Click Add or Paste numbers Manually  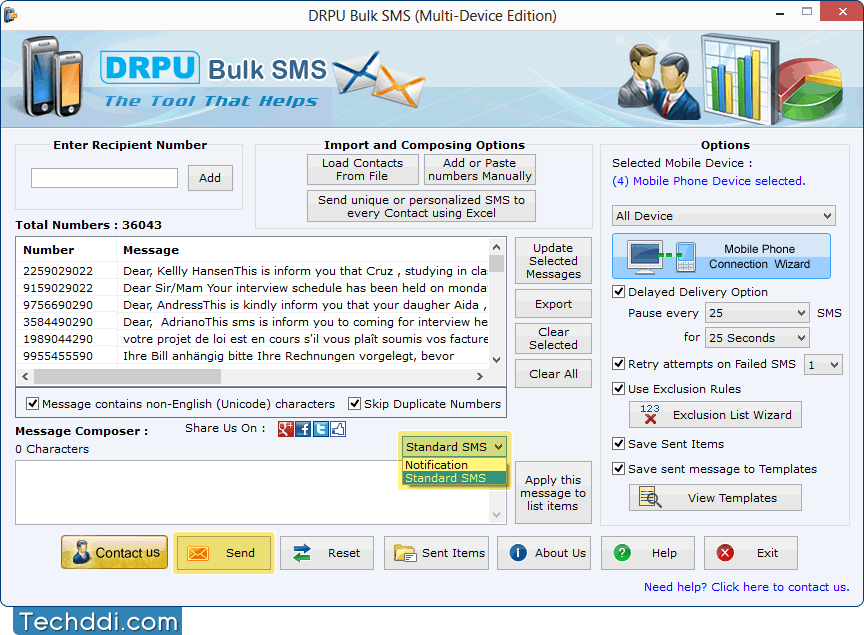(479, 169)
